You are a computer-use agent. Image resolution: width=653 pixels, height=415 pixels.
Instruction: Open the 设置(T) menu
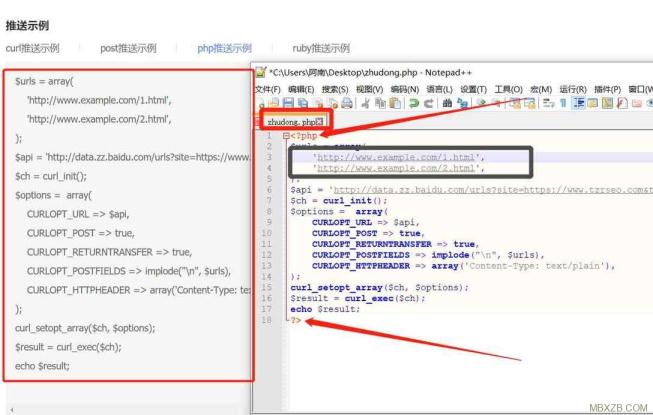click(474, 89)
